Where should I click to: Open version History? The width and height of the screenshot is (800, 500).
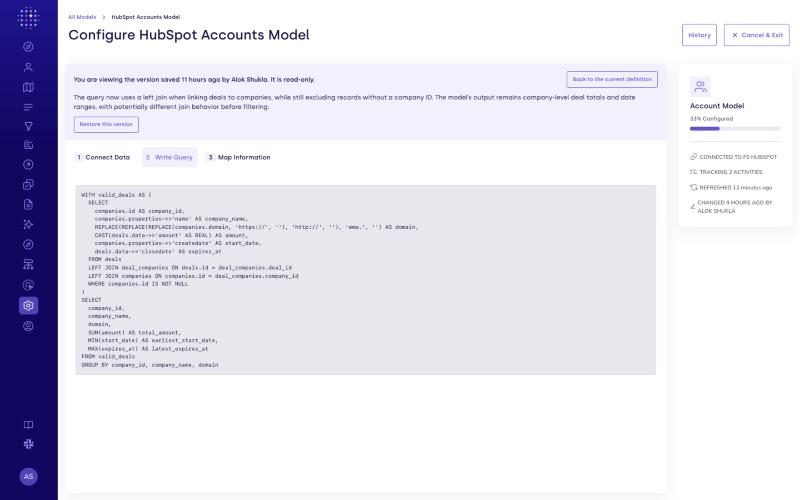pyautogui.click(x=699, y=35)
